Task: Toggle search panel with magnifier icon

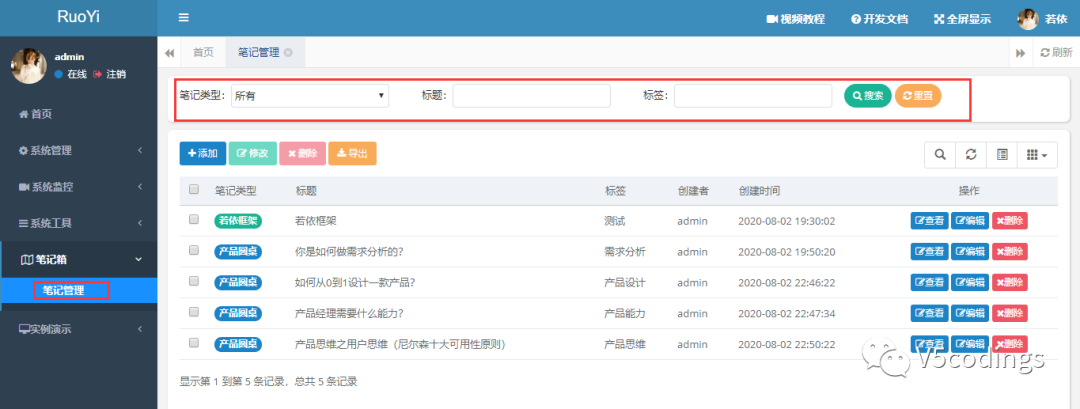Action: (x=939, y=155)
